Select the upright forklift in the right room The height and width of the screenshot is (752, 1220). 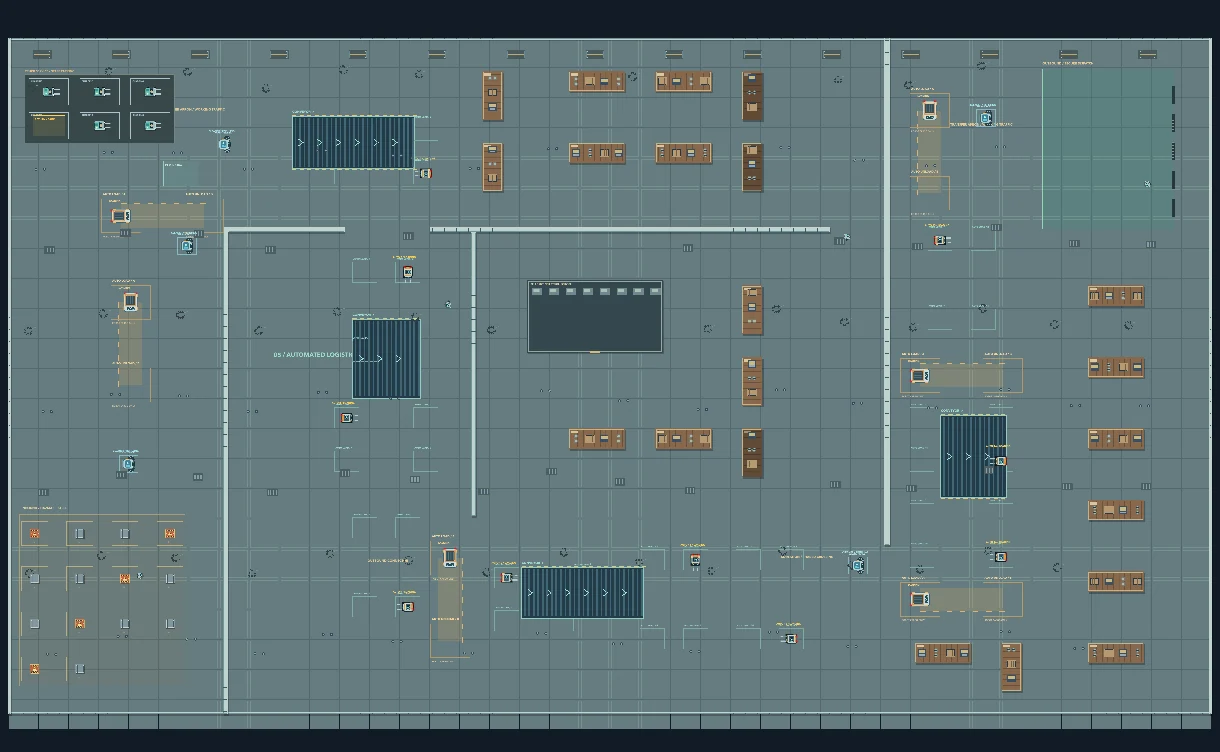click(x=929, y=110)
